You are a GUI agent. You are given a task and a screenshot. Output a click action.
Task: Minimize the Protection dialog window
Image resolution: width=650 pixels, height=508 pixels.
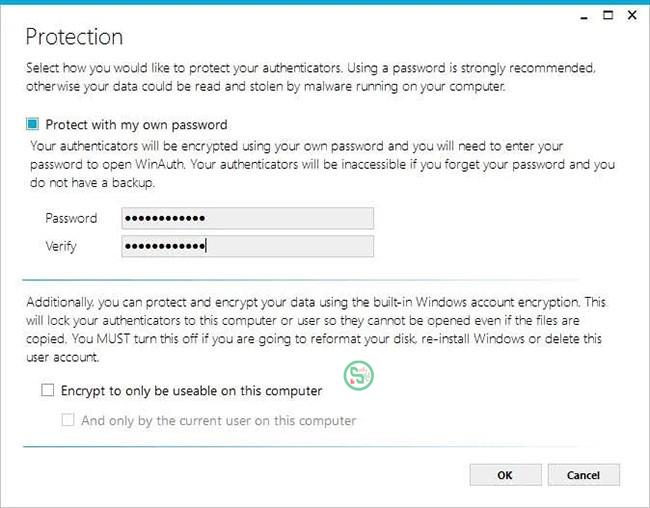[x=585, y=17]
